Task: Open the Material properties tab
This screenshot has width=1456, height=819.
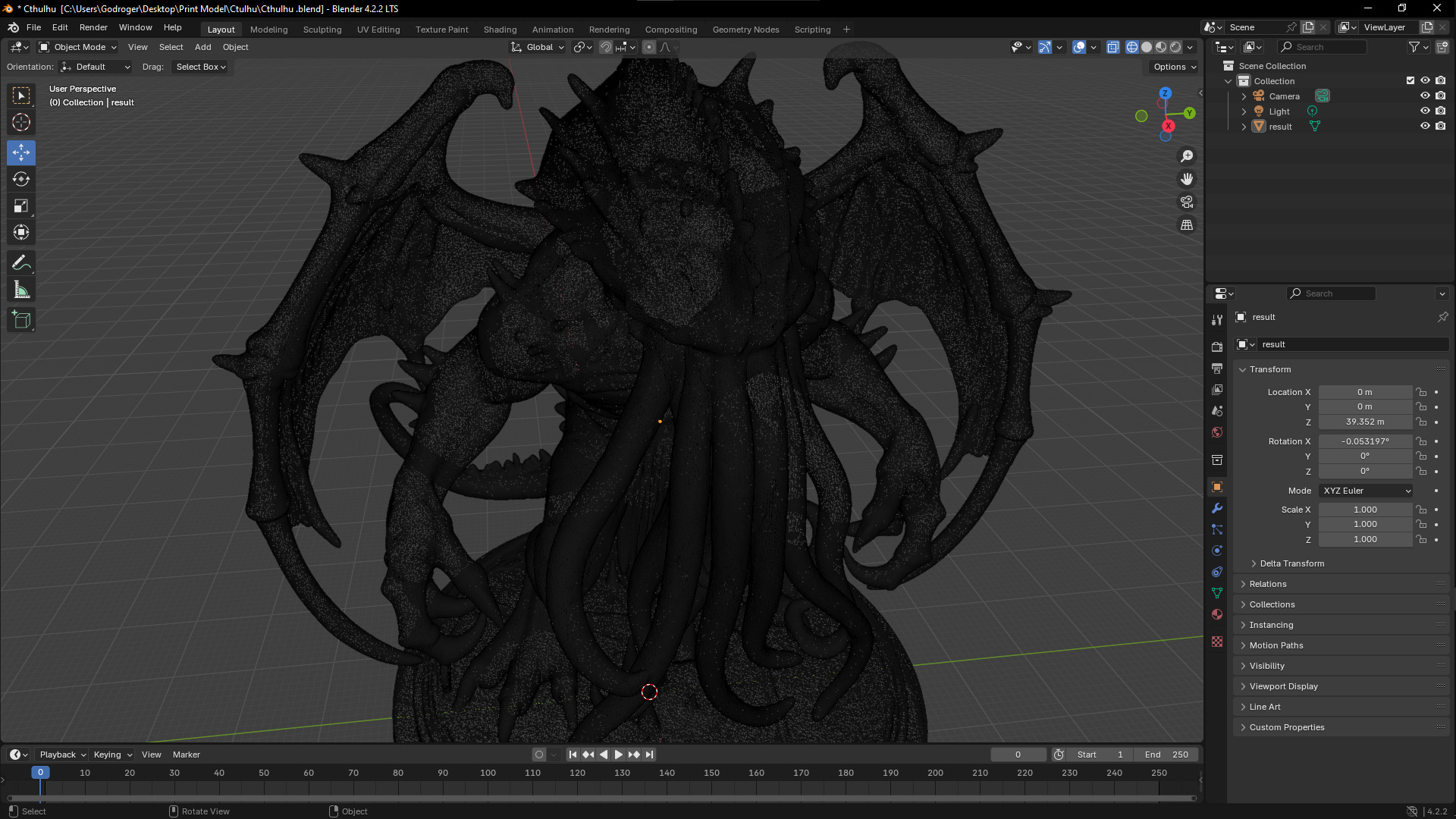Action: (1217, 614)
